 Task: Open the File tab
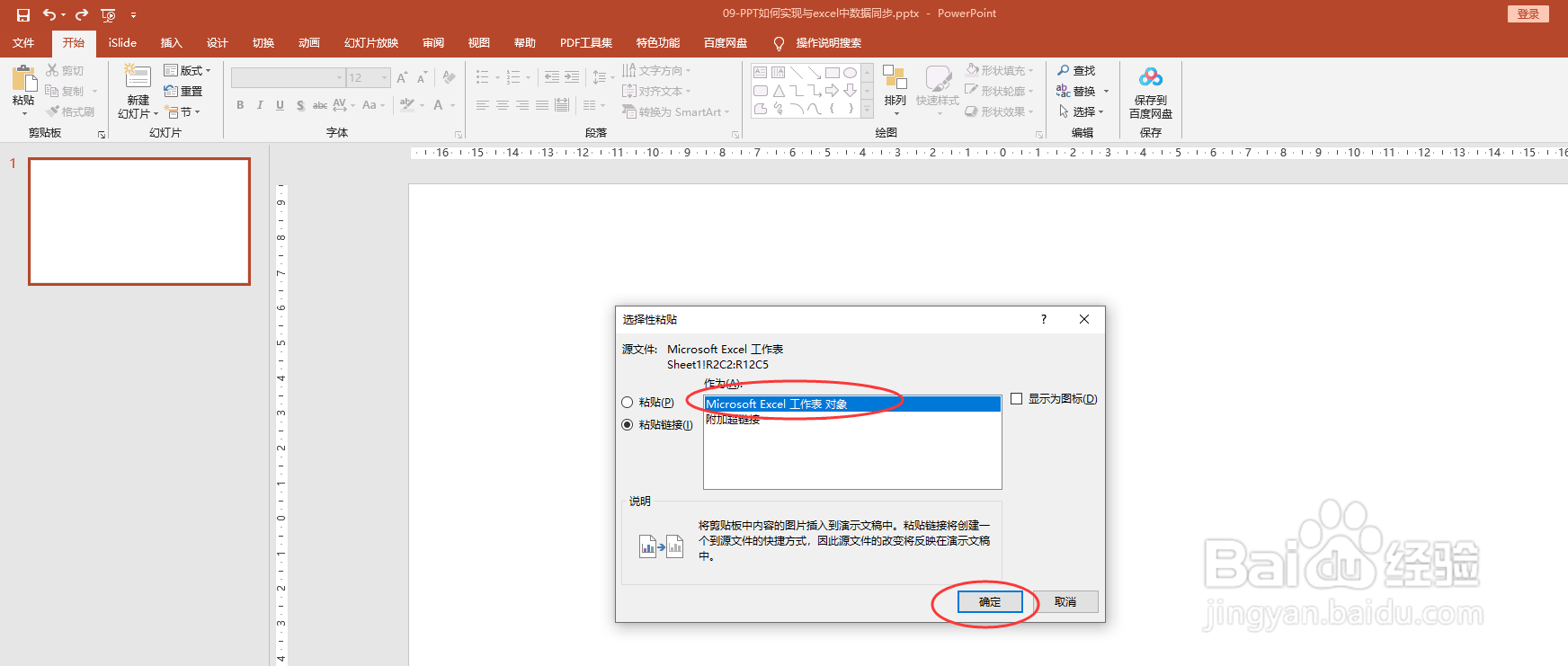coord(23,43)
